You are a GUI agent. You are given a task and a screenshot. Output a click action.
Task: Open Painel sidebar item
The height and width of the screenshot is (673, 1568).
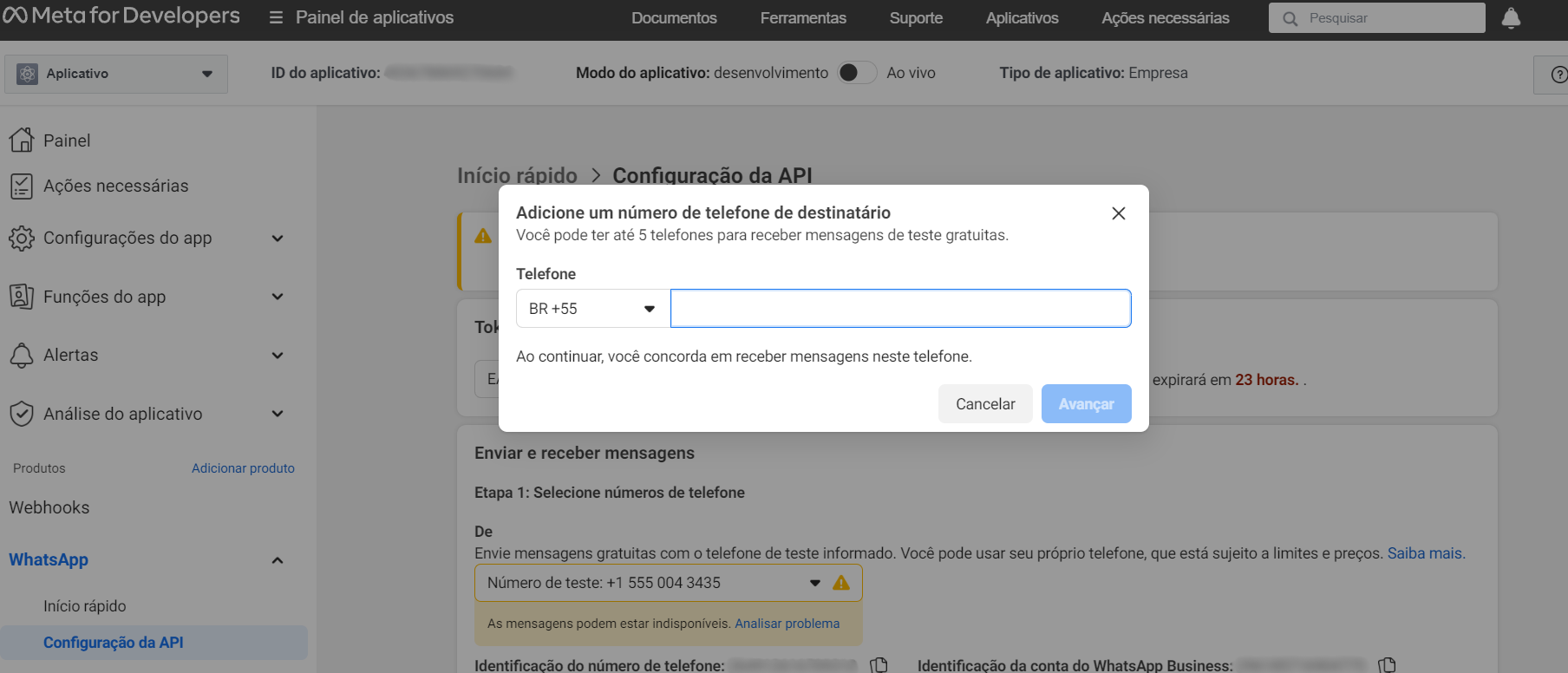pyautogui.click(x=67, y=140)
